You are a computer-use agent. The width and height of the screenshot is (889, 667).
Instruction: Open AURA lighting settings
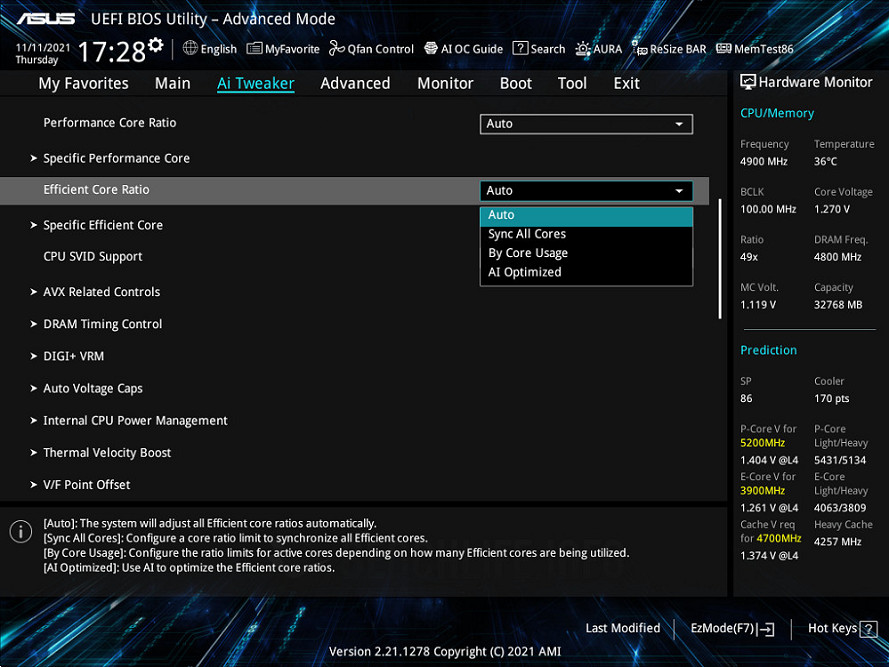[598, 48]
